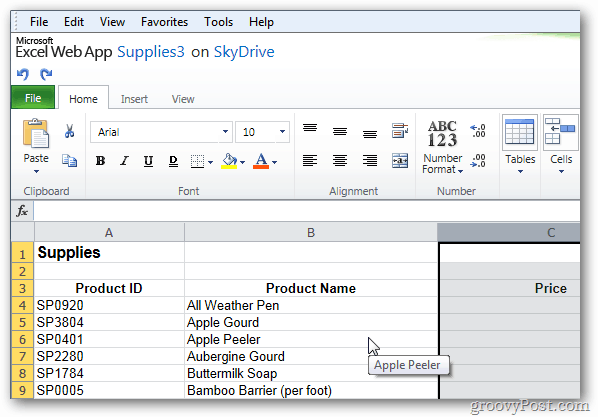Click the Cut scissors icon
This screenshot has width=598, height=417.
pos(69,131)
